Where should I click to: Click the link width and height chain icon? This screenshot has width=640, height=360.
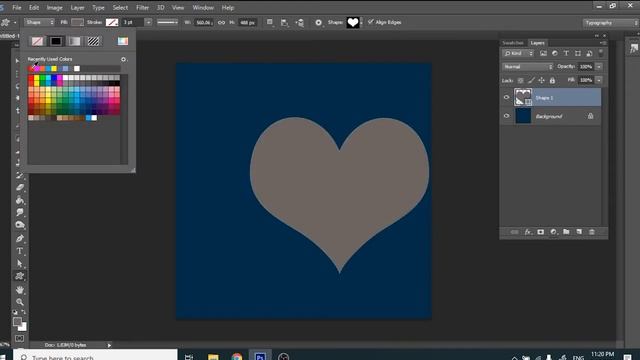(221, 23)
